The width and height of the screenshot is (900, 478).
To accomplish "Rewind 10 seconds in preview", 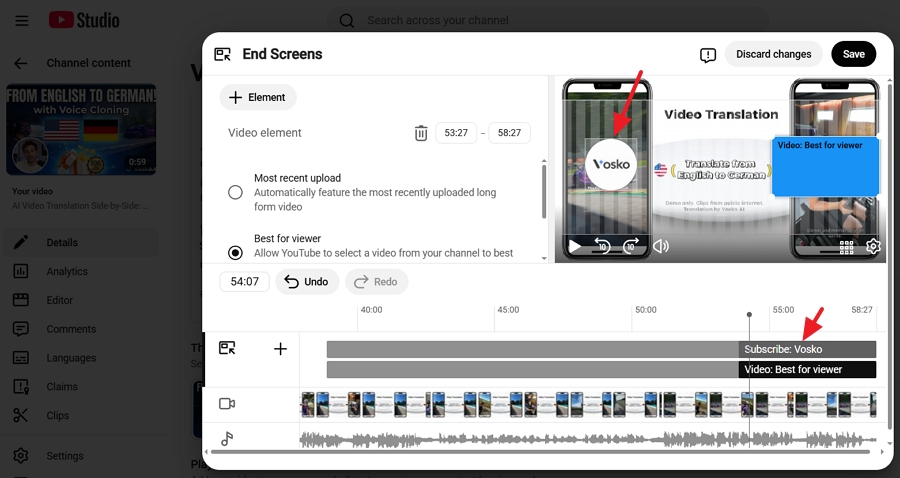I will tap(601, 246).
